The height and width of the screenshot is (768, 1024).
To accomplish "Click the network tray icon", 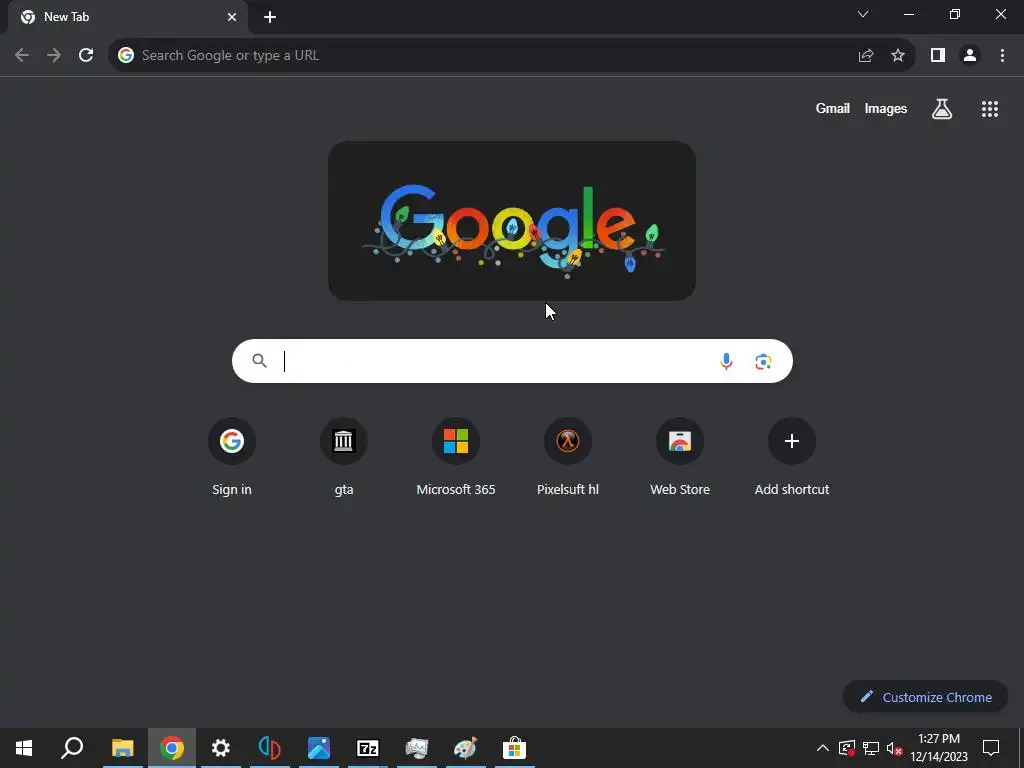I will (x=871, y=748).
